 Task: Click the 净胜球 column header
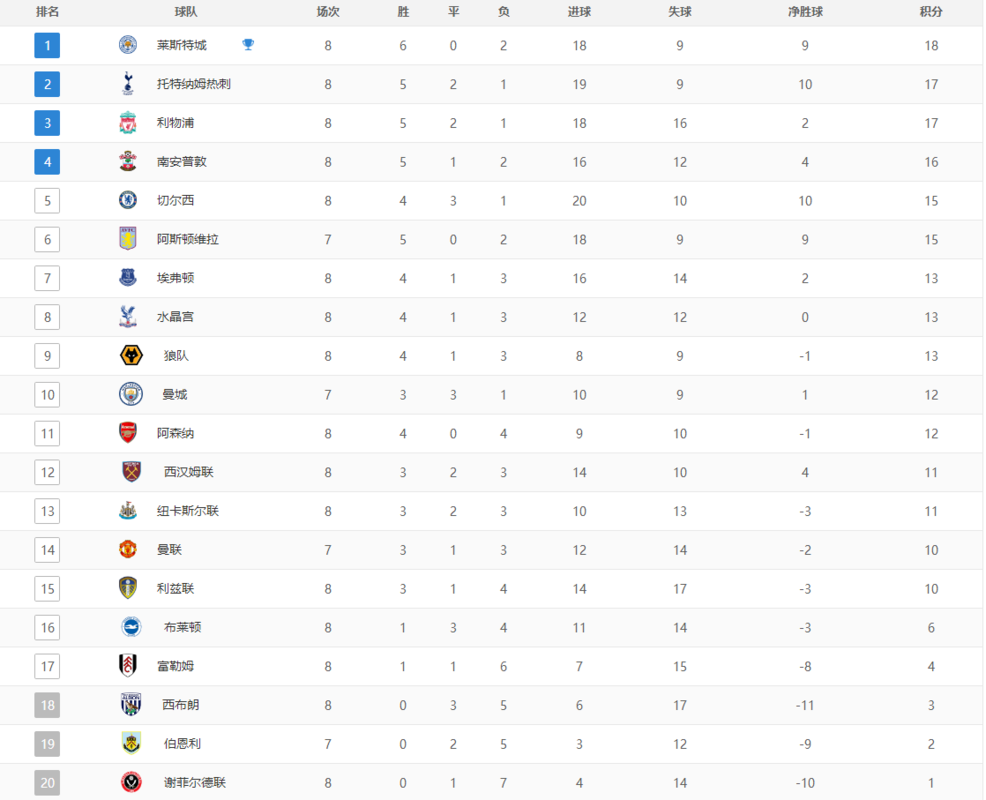point(806,12)
